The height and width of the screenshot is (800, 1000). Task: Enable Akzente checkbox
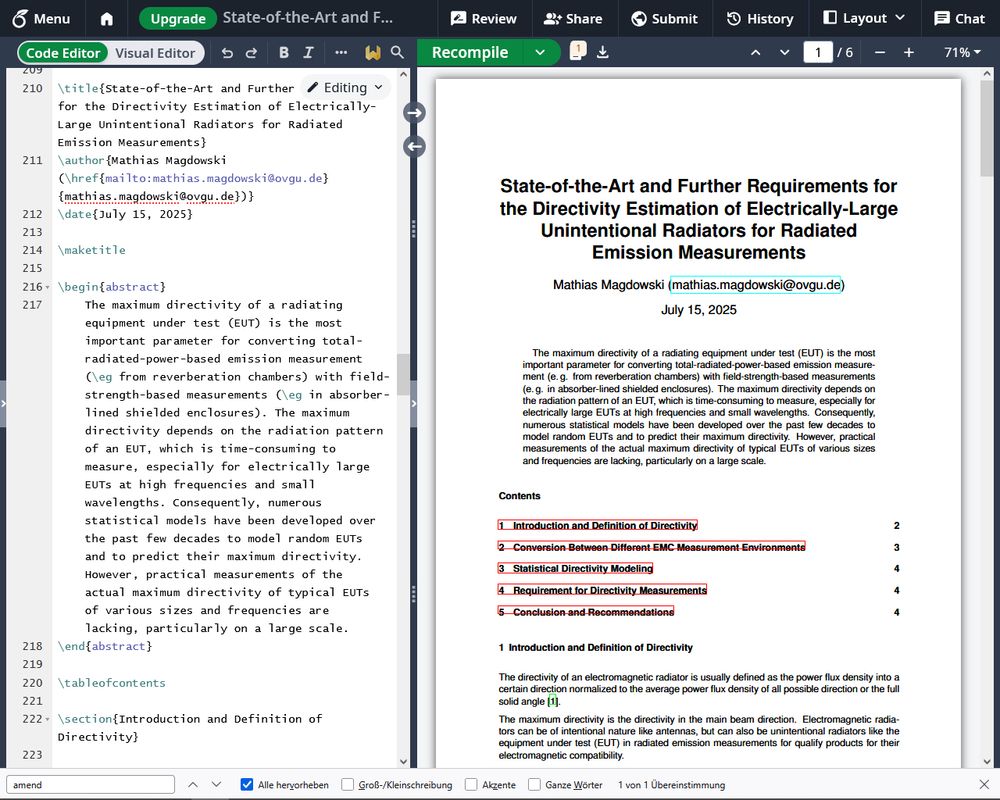(471, 785)
